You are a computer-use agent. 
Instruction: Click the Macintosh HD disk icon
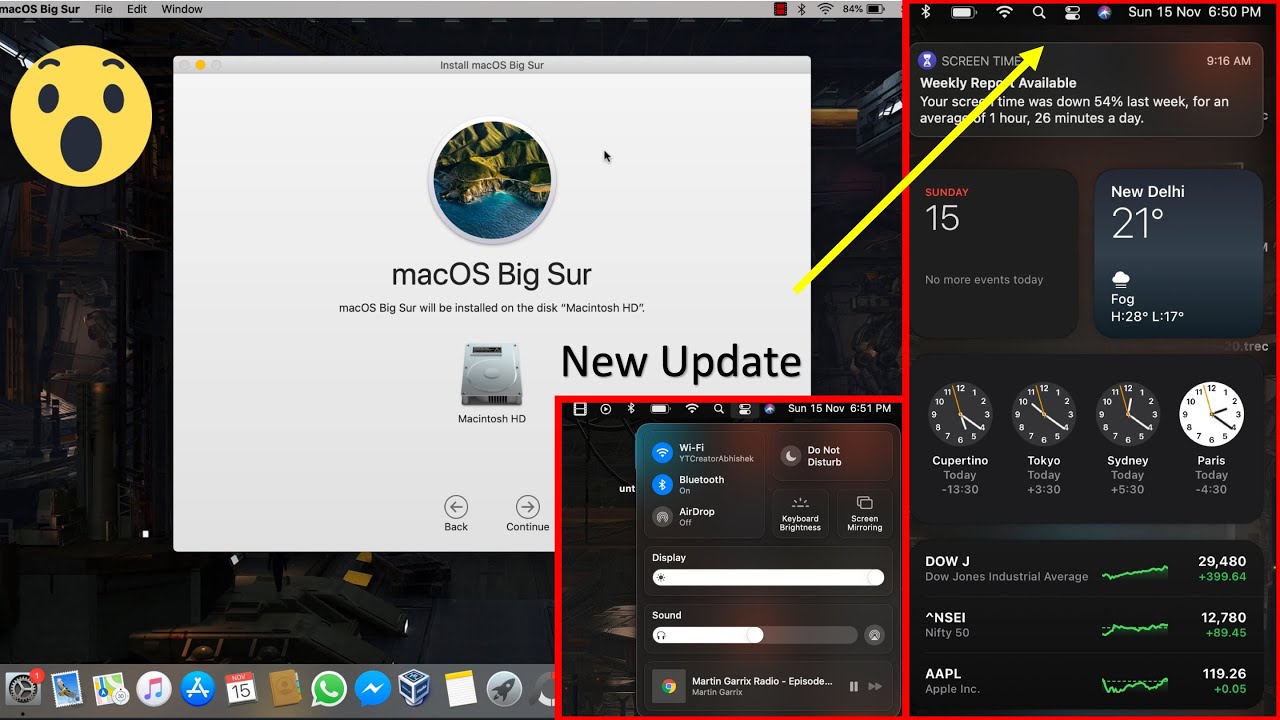click(492, 375)
